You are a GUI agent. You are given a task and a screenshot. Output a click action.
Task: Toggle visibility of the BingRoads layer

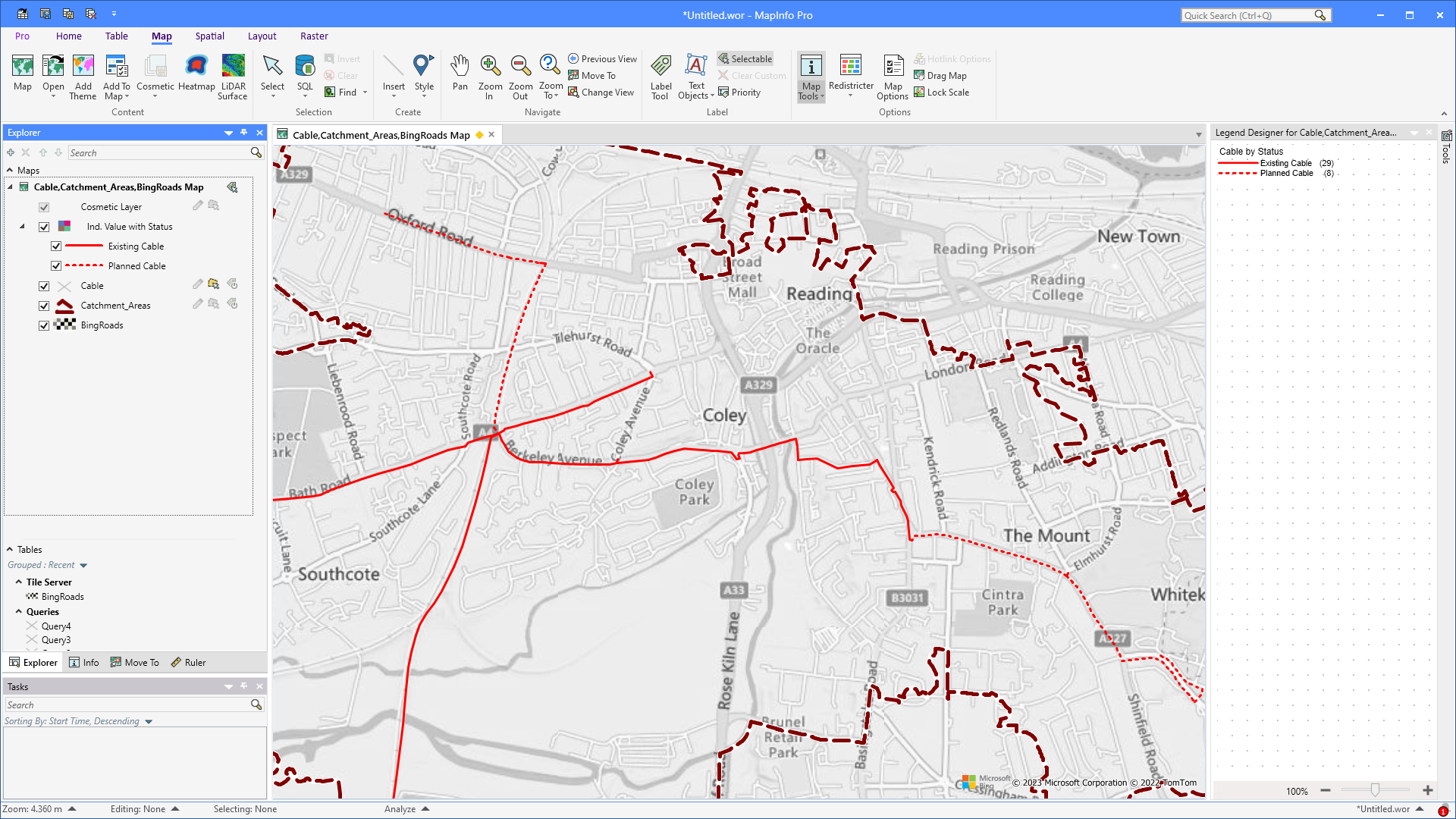[44, 325]
